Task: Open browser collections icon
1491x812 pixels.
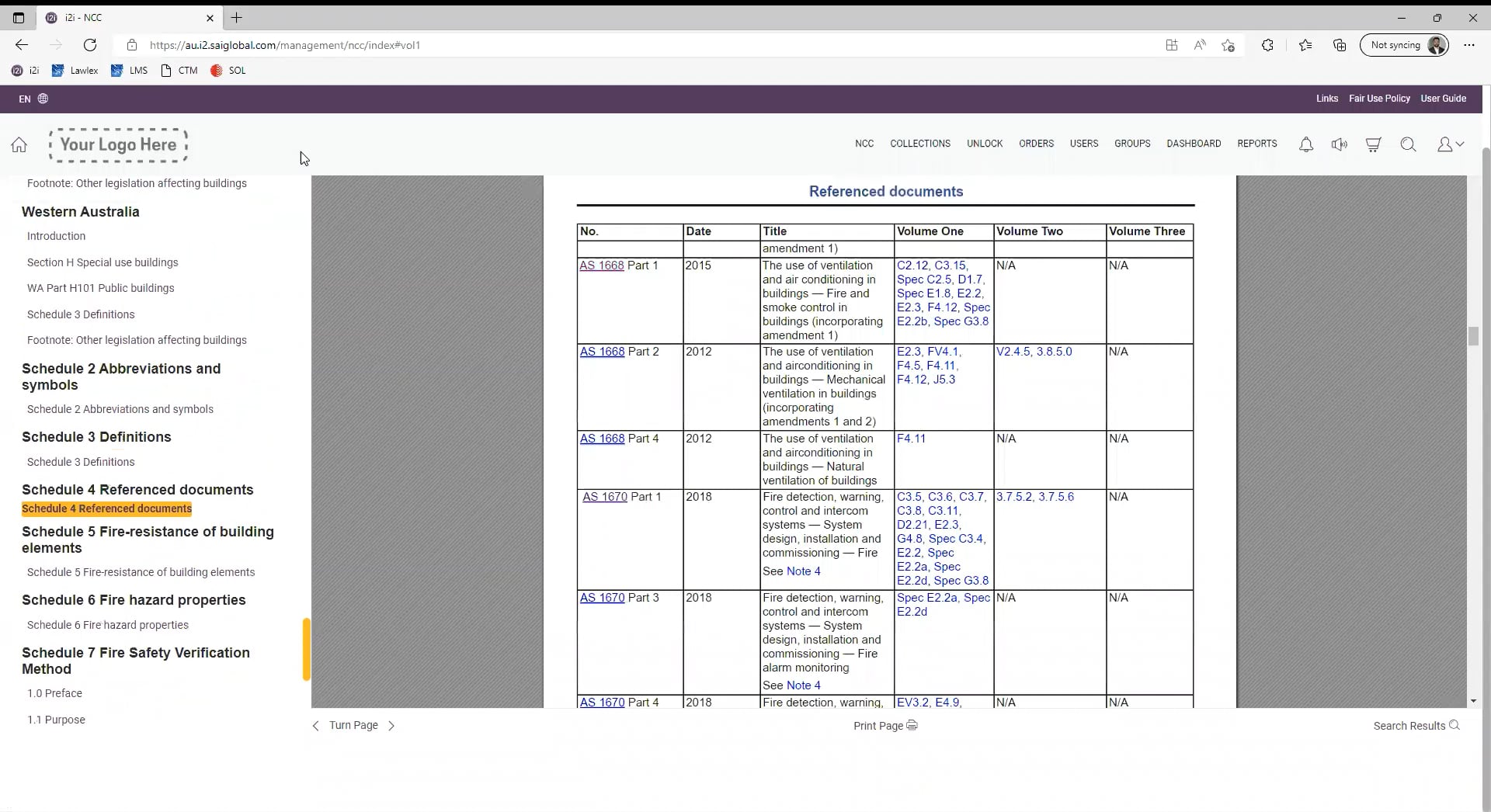Action: 1340,45
